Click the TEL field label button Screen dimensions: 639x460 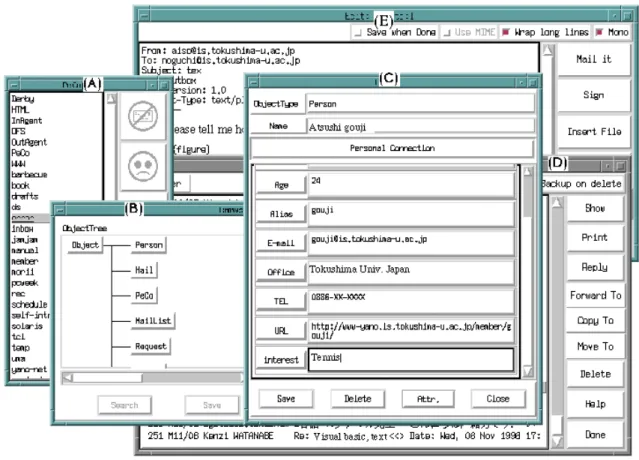point(281,302)
